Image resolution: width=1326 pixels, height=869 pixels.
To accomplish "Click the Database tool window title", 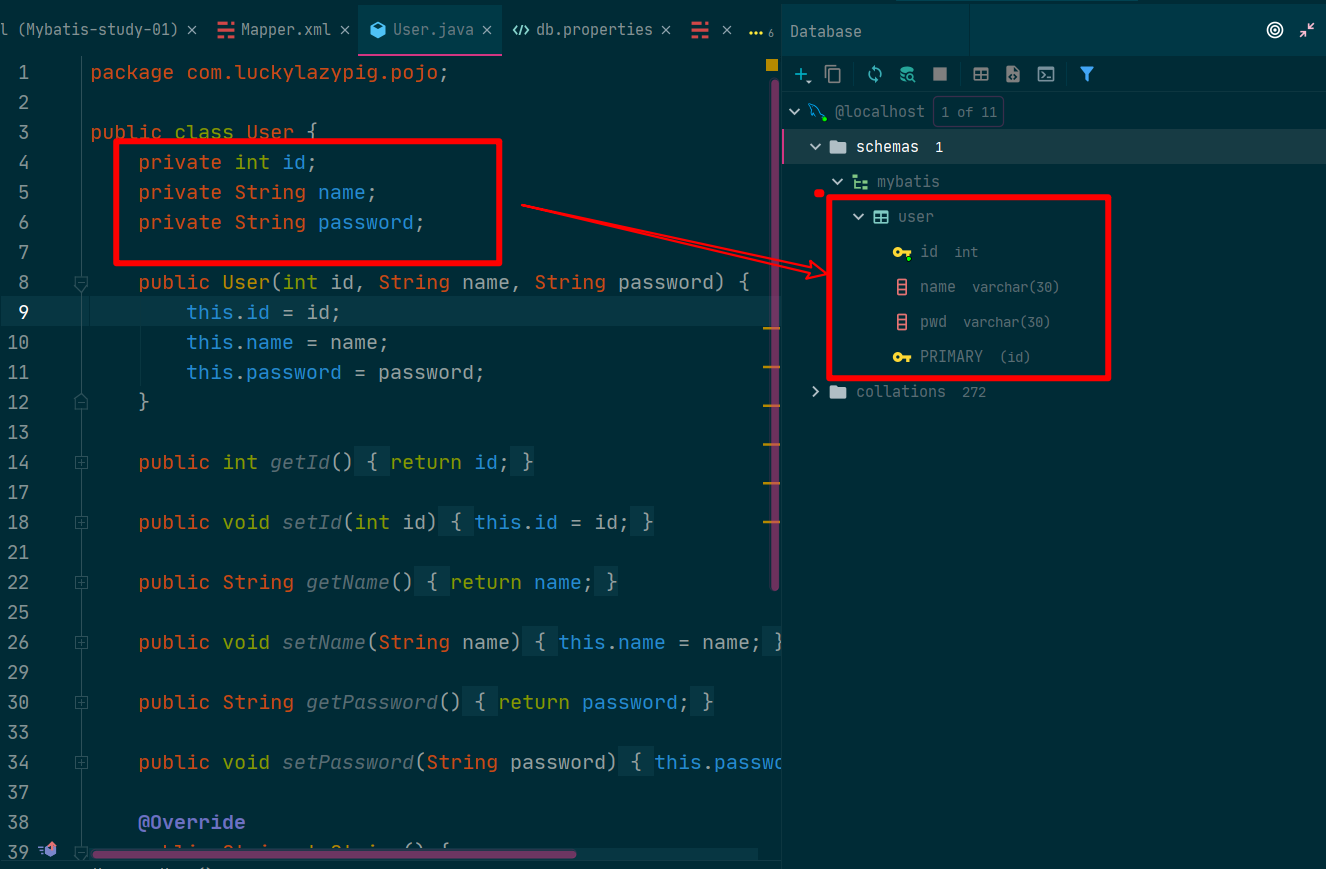I will point(825,31).
